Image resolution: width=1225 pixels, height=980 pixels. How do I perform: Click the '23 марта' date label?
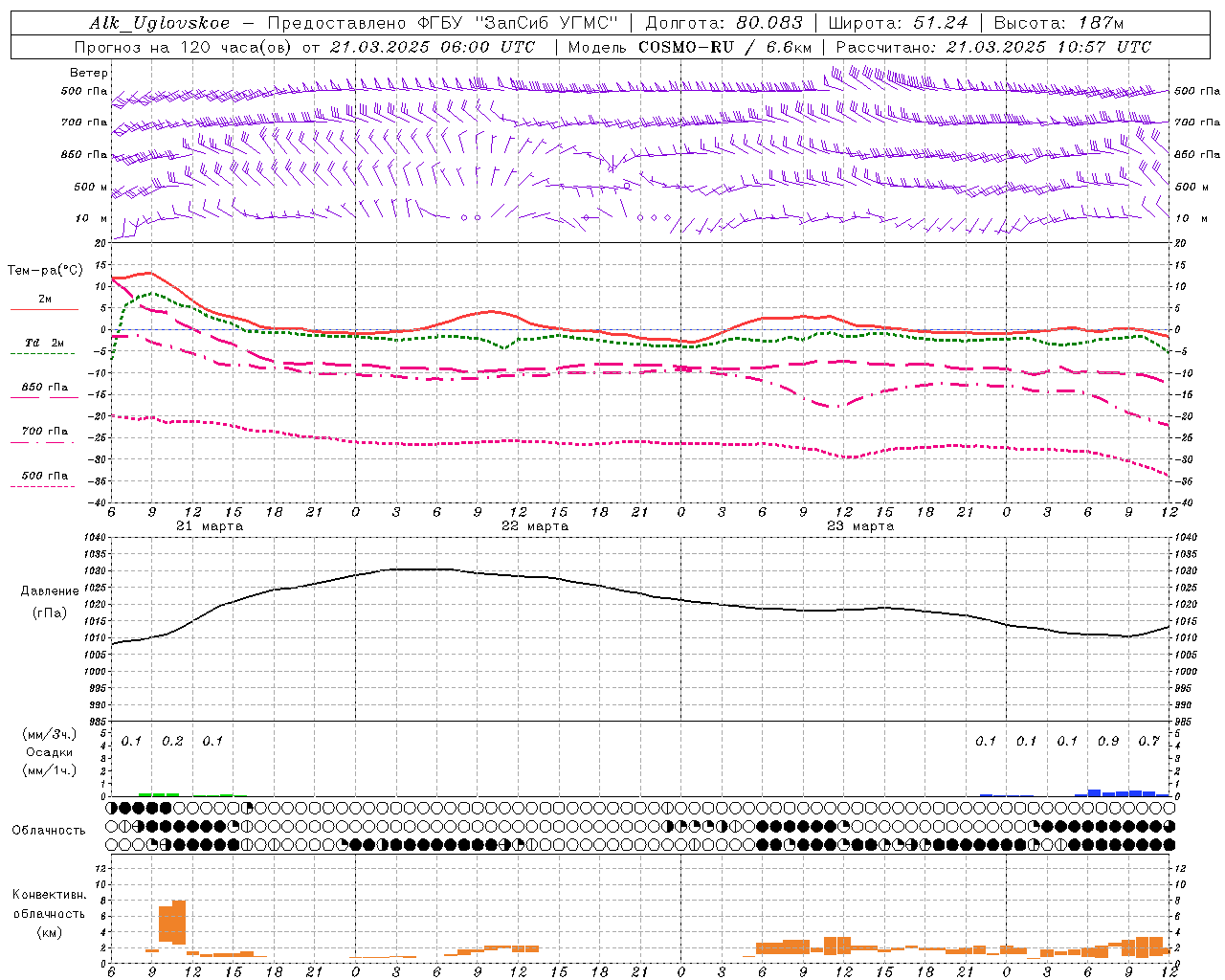coord(860,526)
